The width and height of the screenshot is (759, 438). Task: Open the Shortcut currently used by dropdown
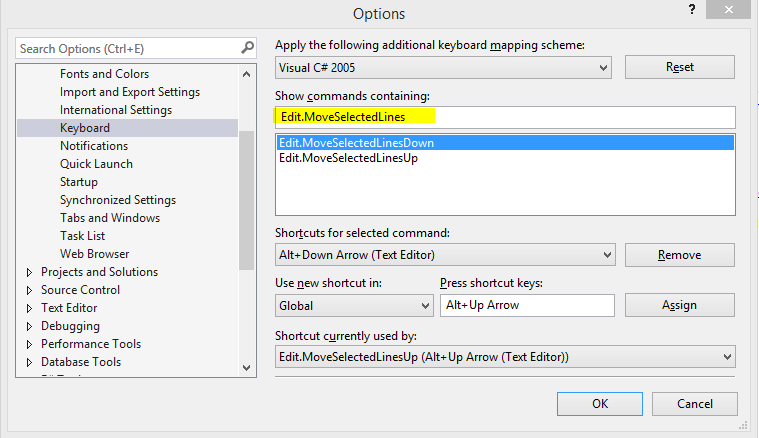tap(505, 357)
